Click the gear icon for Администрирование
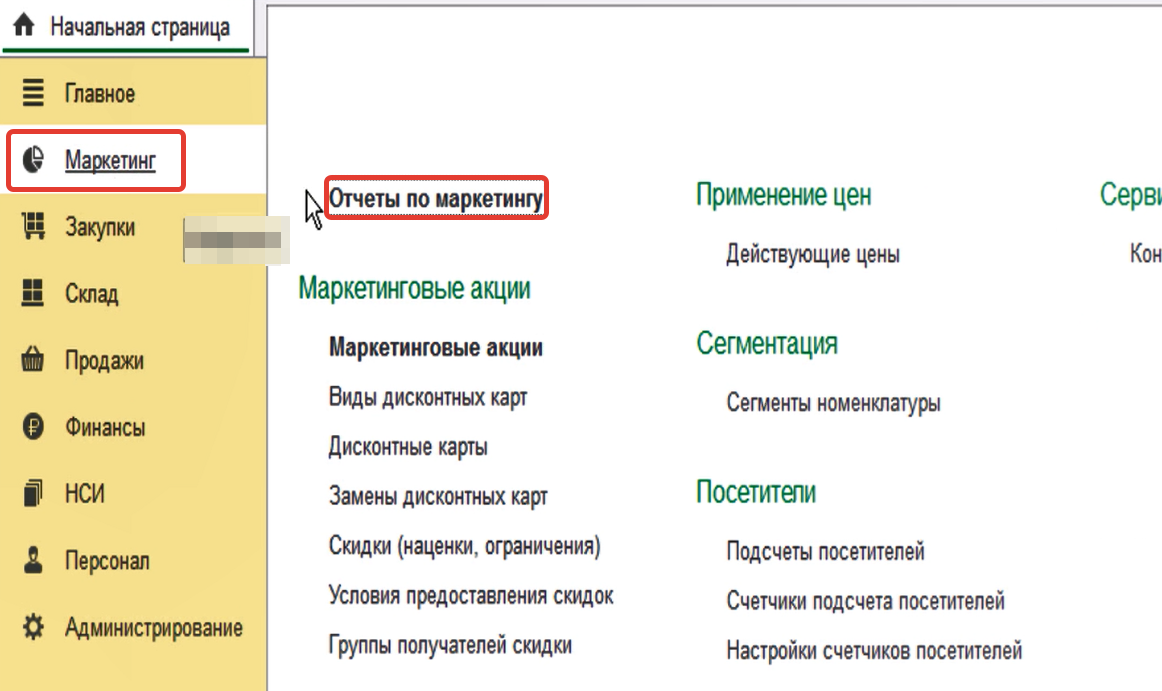Screen dimensions: 1162x691 pyautogui.click(x=34, y=628)
